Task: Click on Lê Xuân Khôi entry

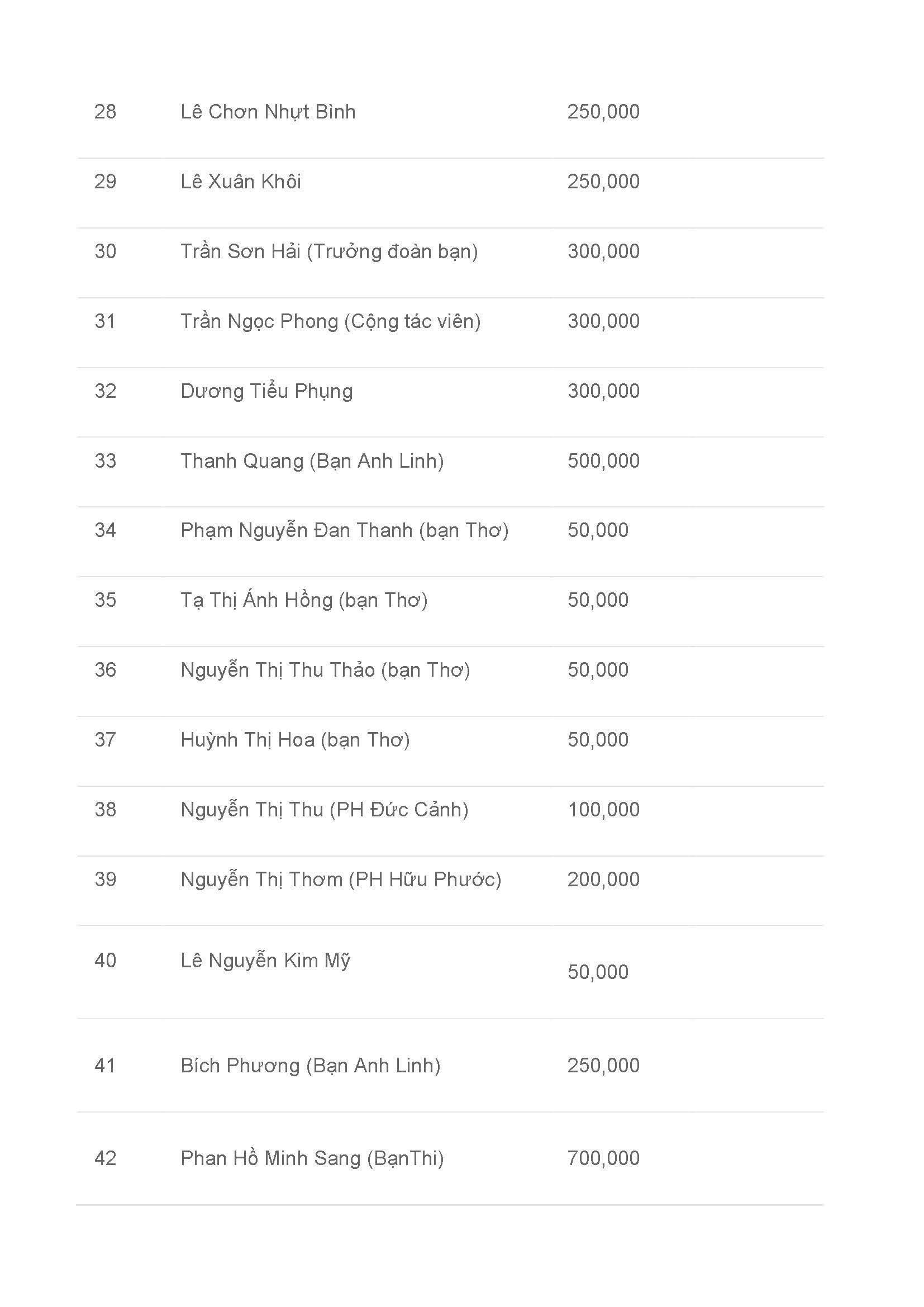Action: (241, 182)
